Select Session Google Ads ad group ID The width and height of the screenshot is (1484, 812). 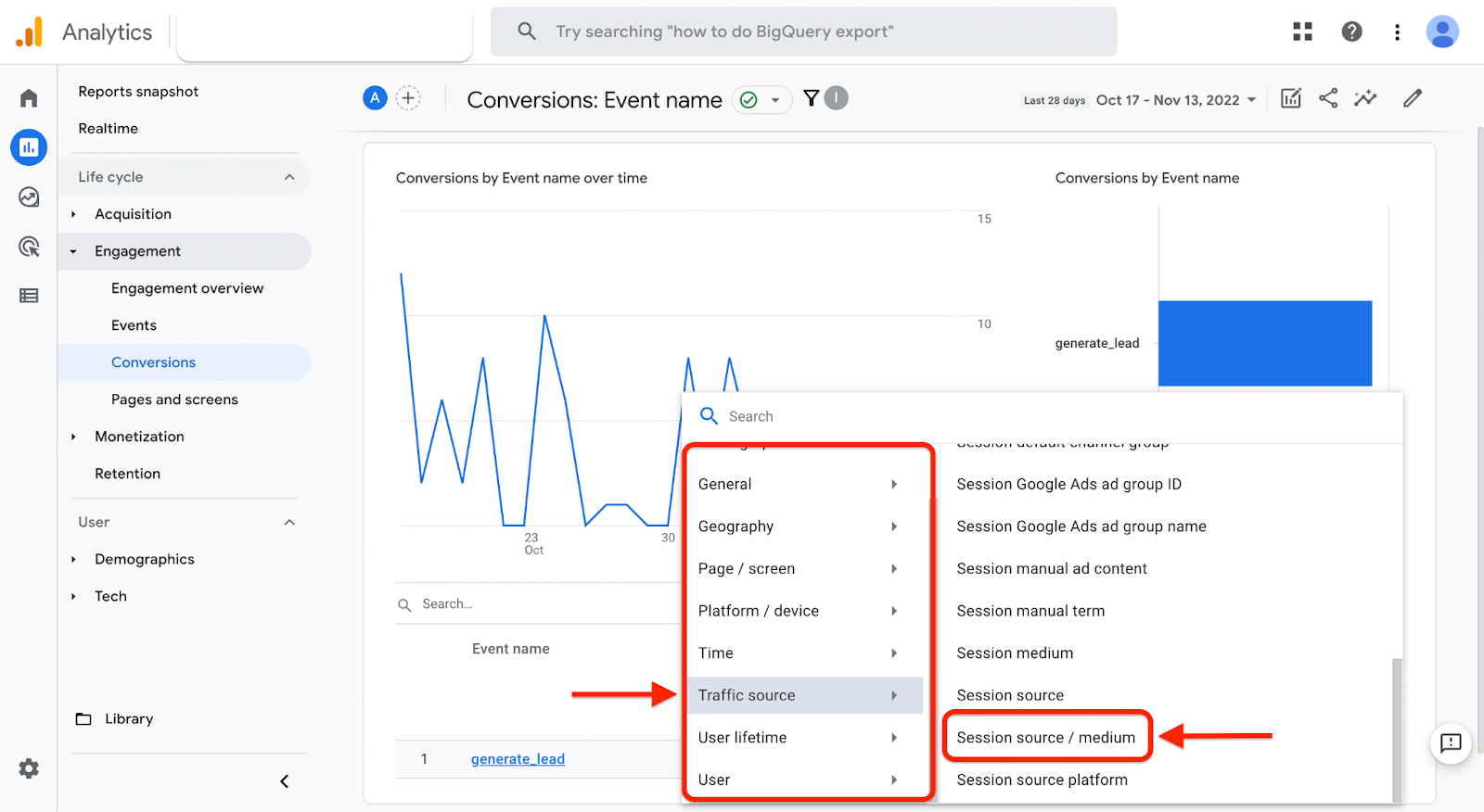pyautogui.click(x=1069, y=484)
